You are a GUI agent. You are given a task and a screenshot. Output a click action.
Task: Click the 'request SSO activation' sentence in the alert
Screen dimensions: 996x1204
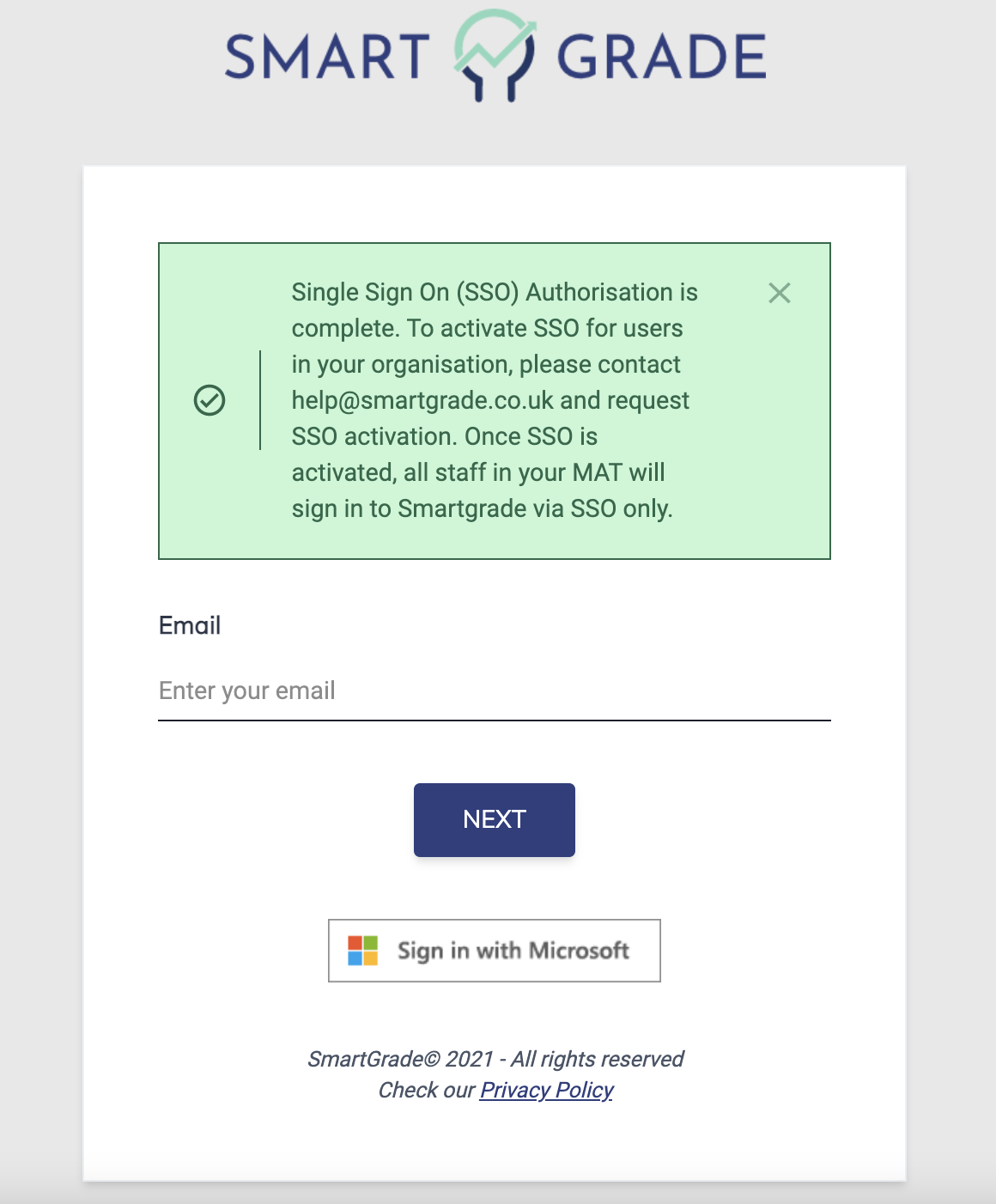[x=491, y=418]
